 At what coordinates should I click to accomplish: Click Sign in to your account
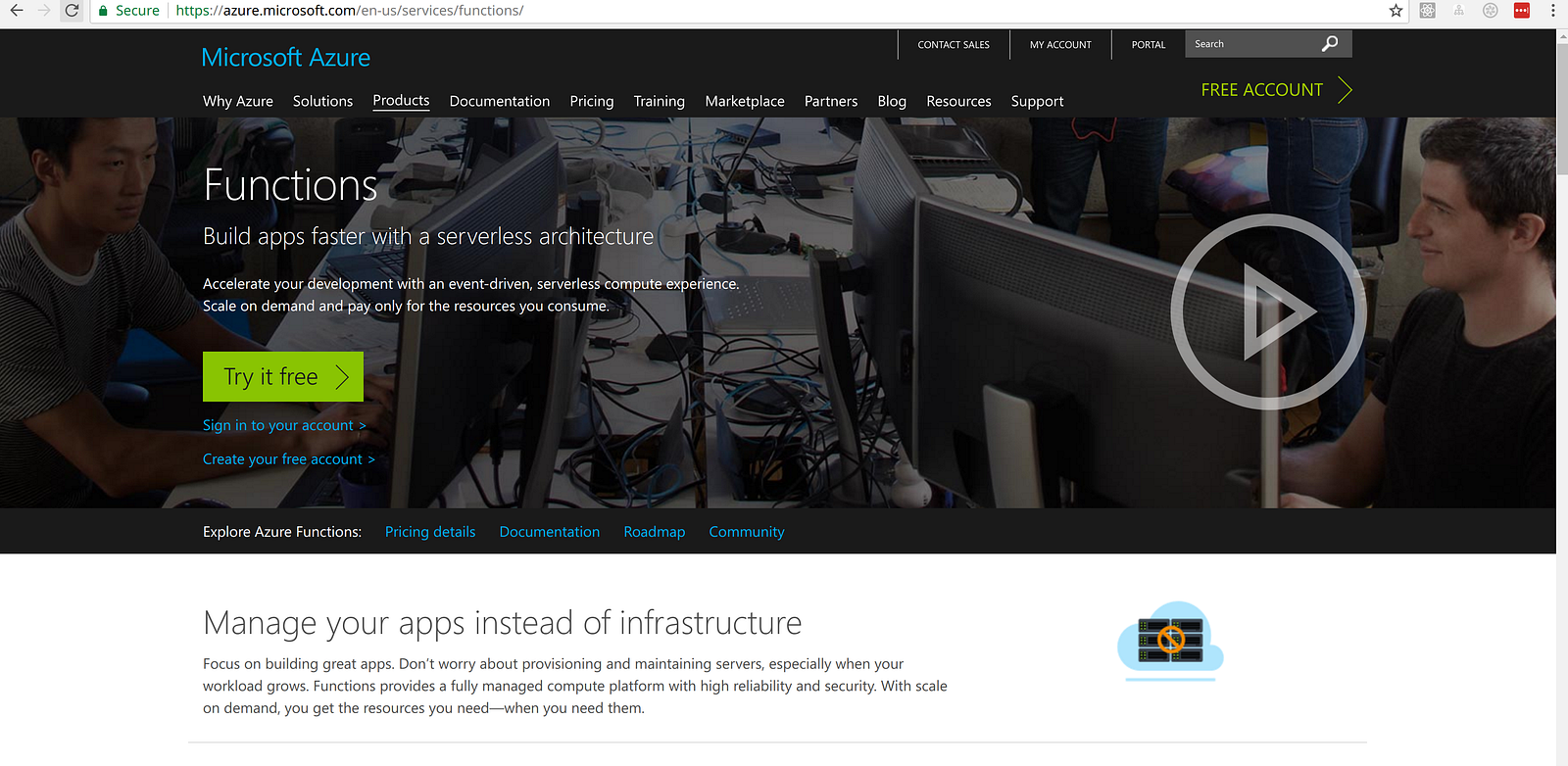(x=284, y=425)
